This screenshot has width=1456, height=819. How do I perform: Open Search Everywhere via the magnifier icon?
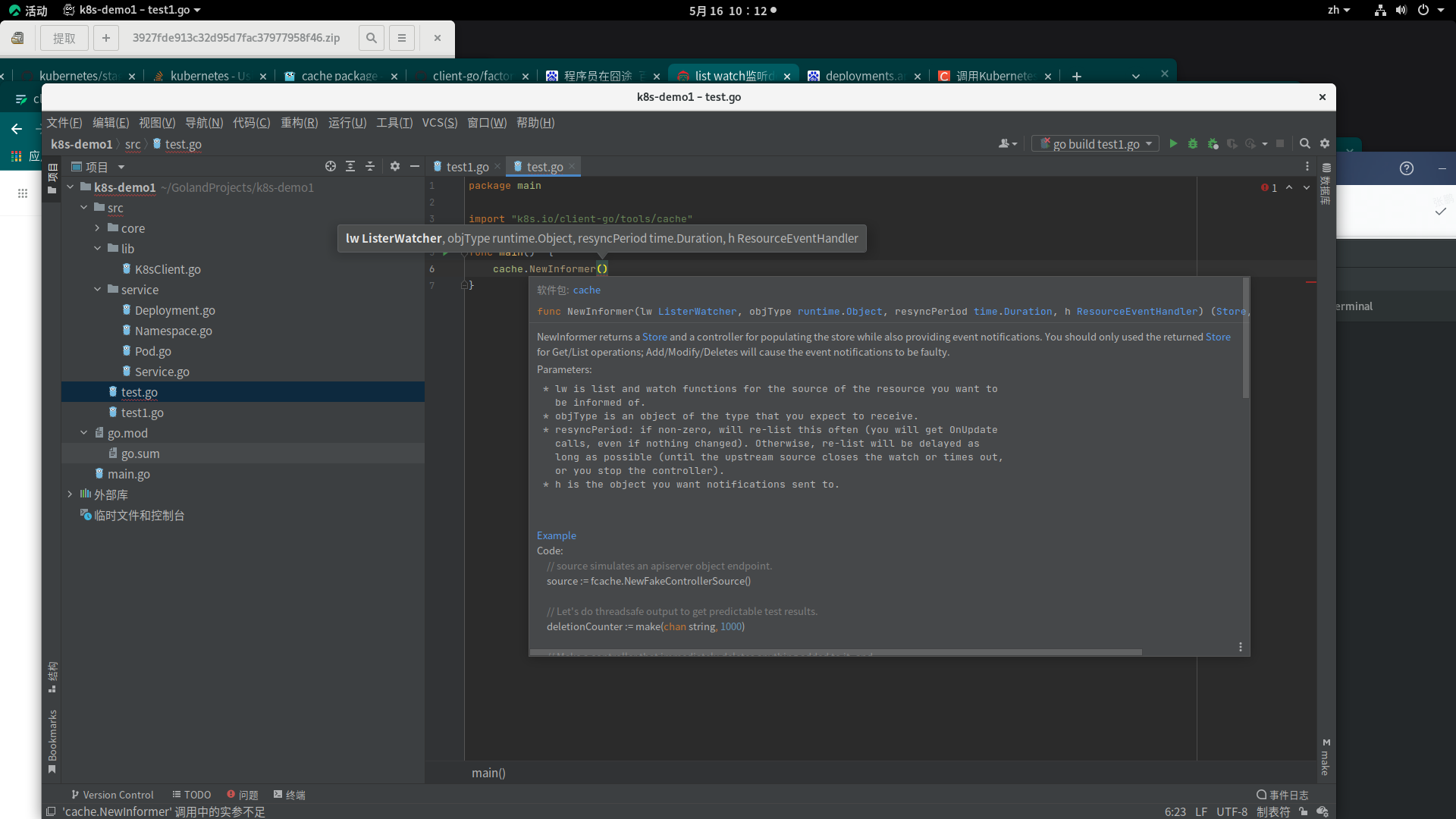point(1304,143)
